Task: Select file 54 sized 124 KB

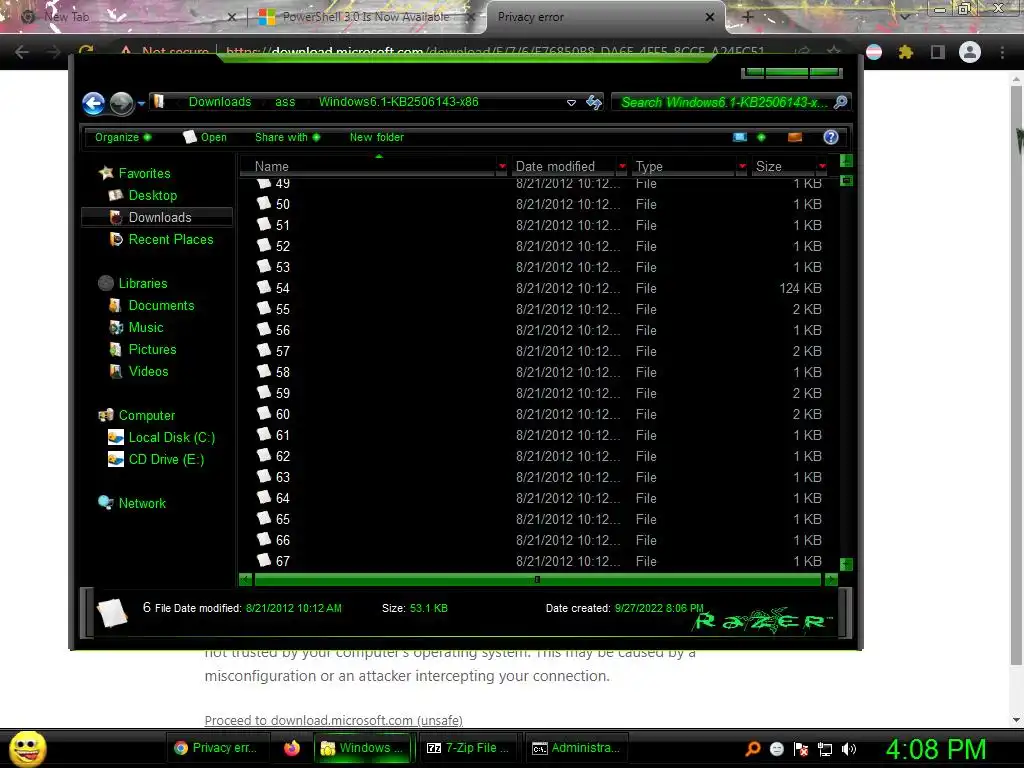Action: 539,288
